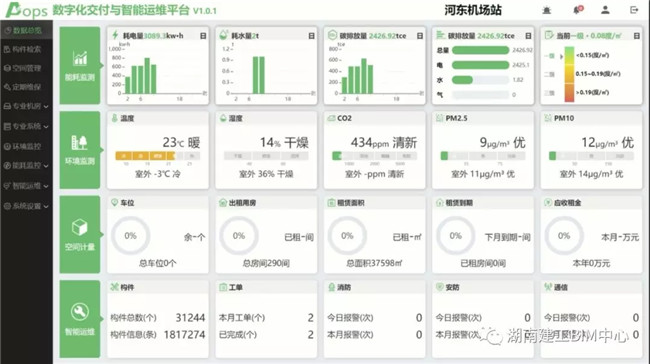The image size is (650, 364).
Task: Open the user profile icon
Action: (605, 10)
